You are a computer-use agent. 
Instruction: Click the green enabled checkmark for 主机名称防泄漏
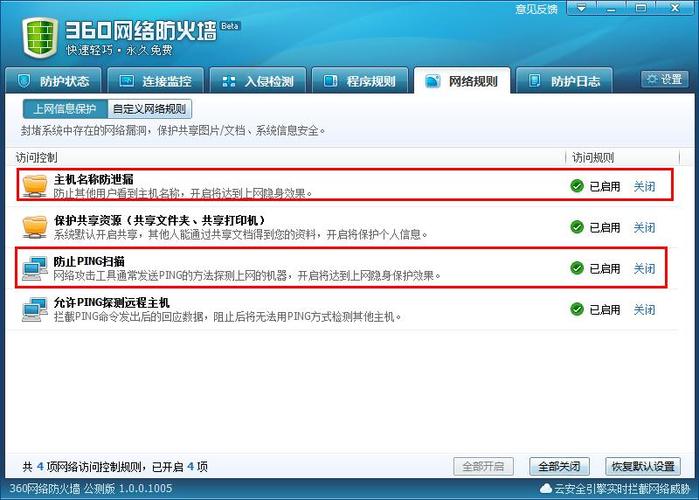click(577, 186)
